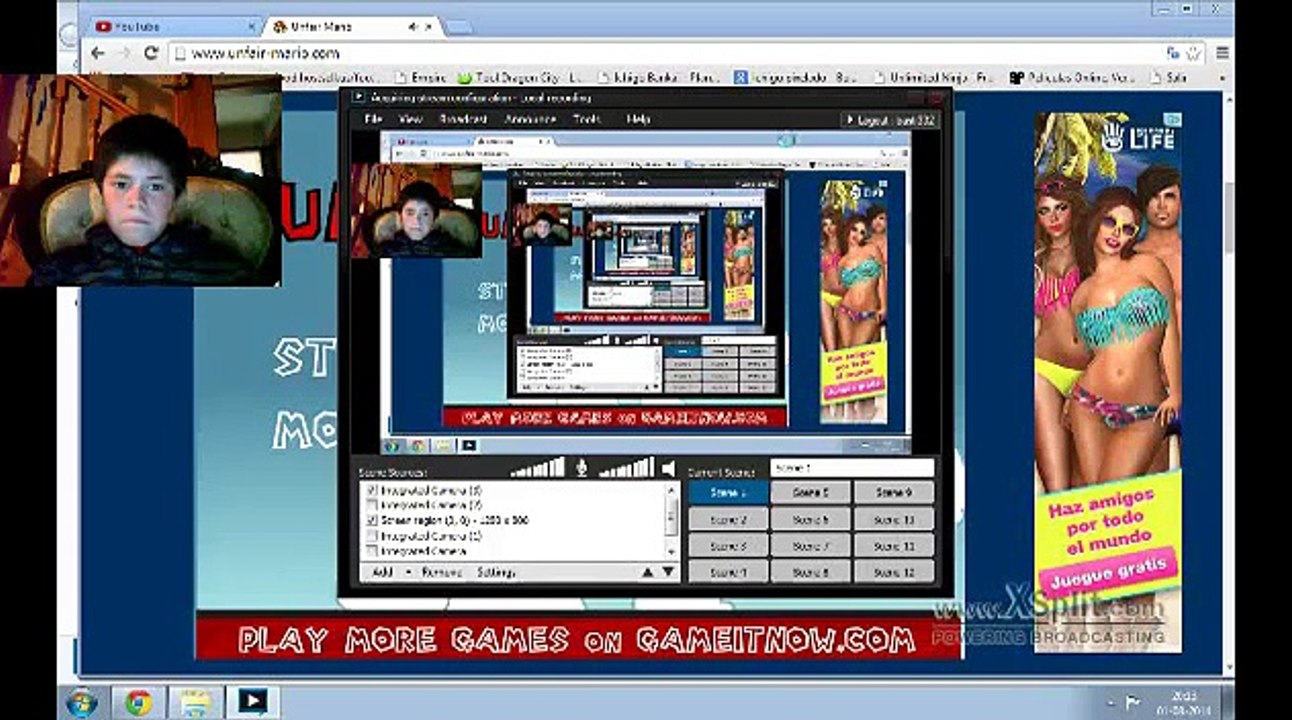Click the sources list scroll-up arrow
This screenshot has height=720, width=1292.
[672, 490]
